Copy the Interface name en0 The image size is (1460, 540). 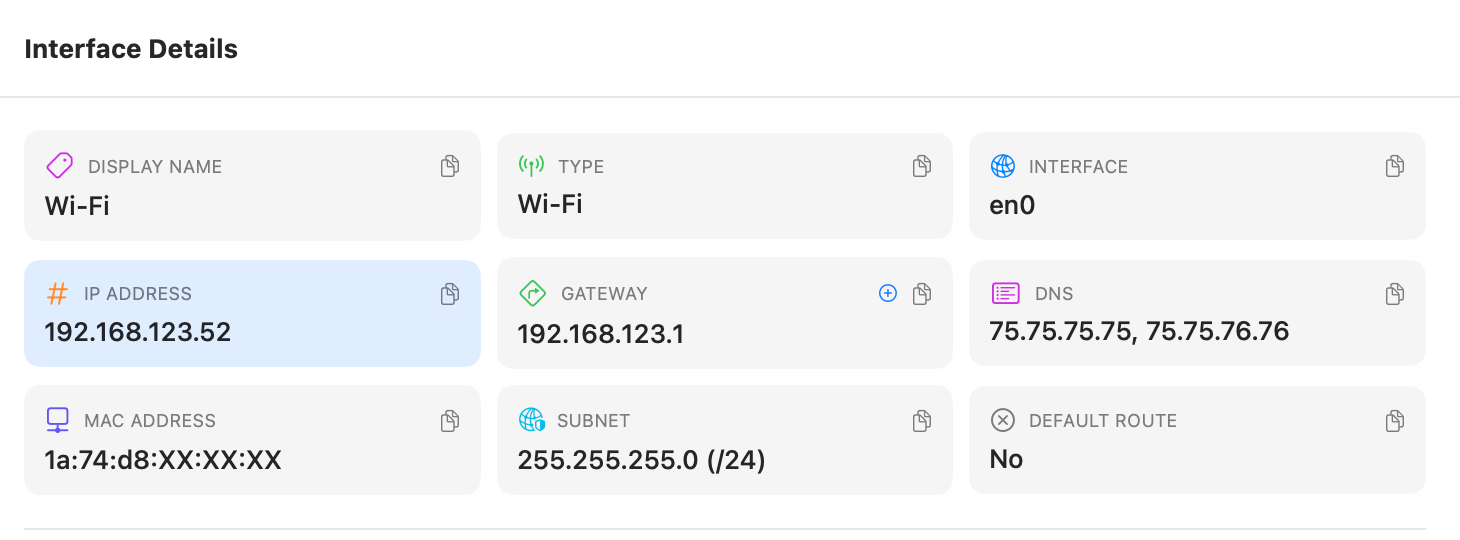(1394, 166)
